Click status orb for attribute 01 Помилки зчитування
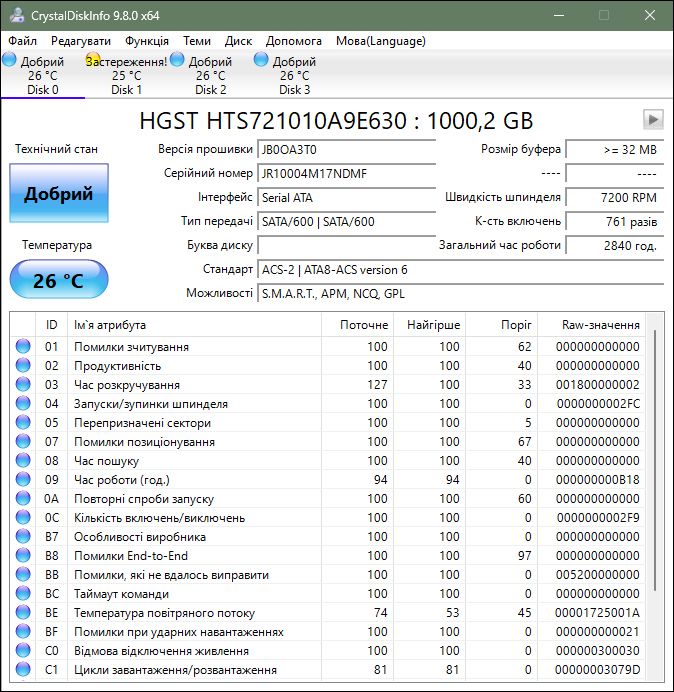 click(23, 346)
